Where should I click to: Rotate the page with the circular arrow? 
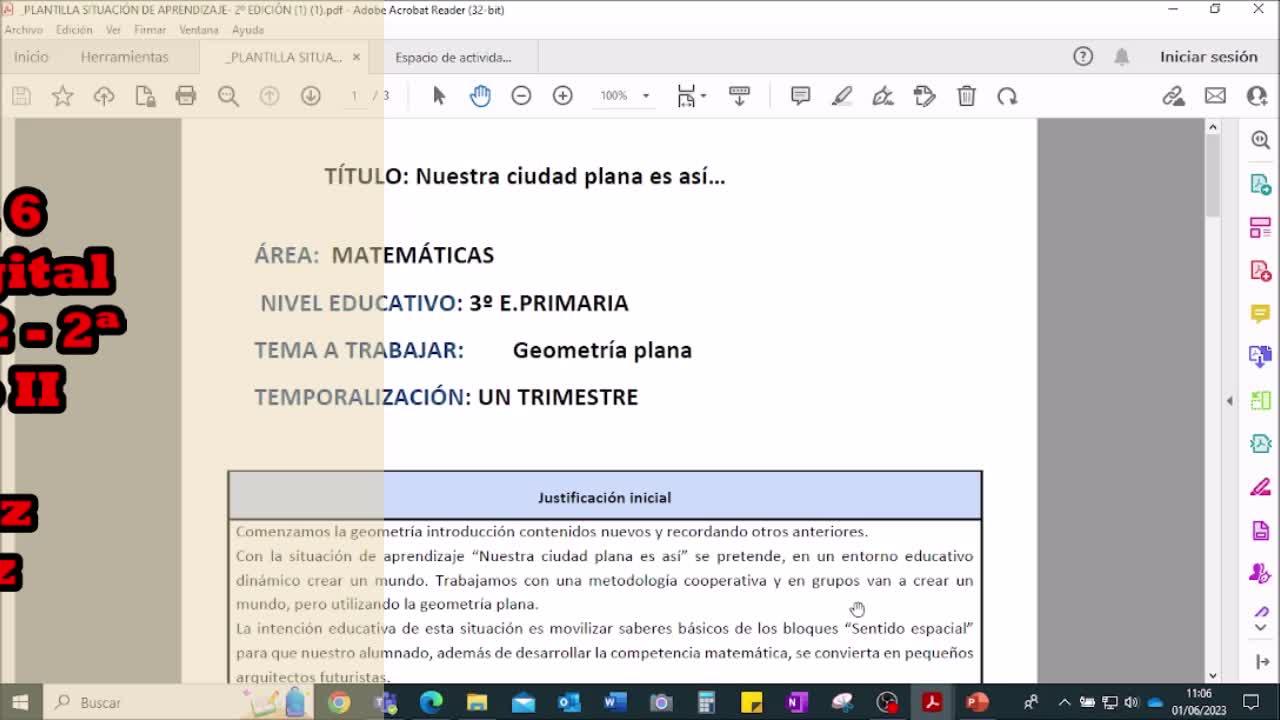pos(1007,96)
